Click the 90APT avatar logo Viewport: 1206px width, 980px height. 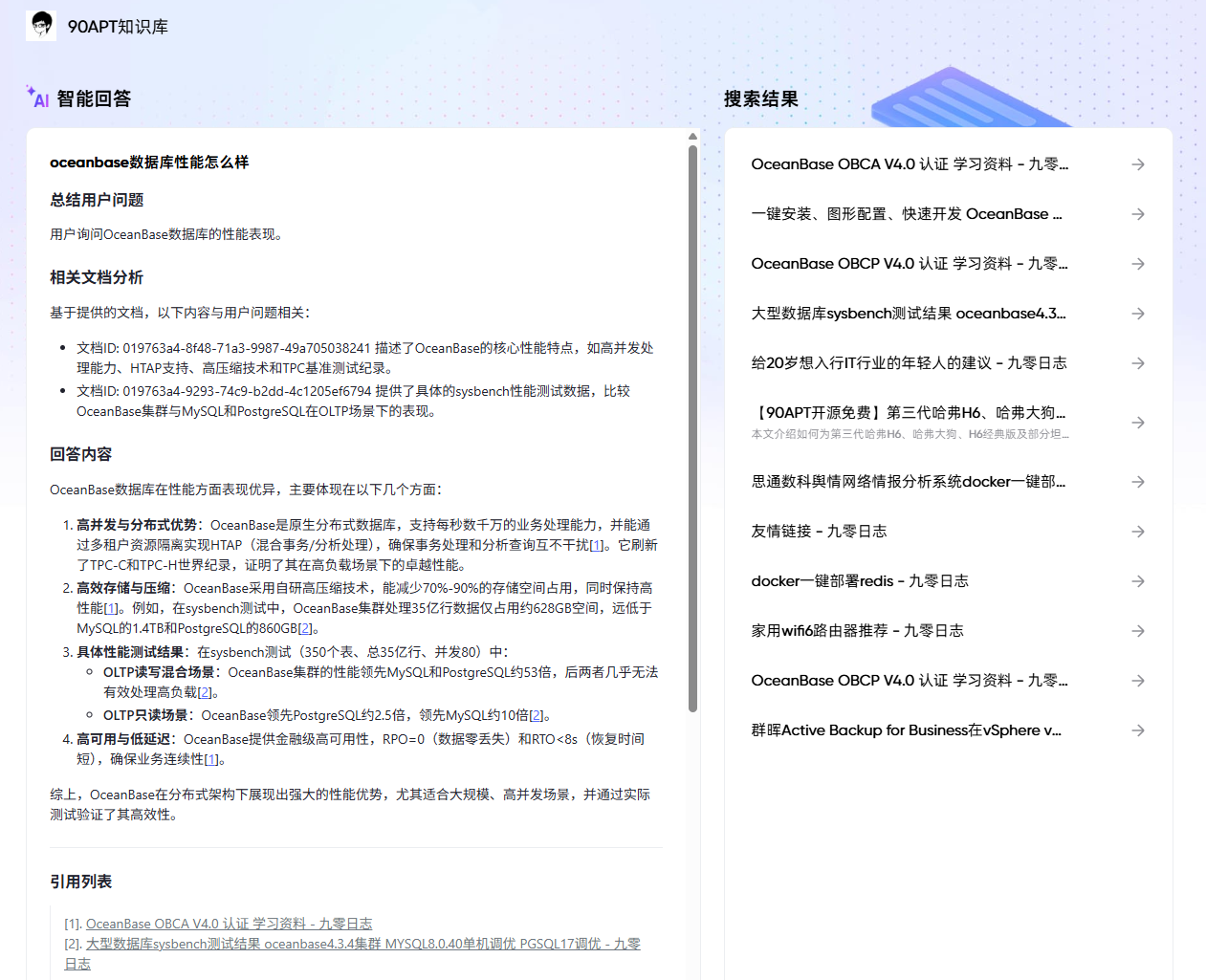[x=41, y=26]
